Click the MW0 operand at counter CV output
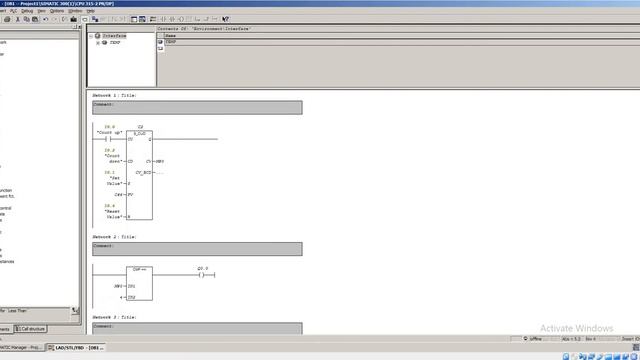The height and width of the screenshot is (360, 640). 160,162
